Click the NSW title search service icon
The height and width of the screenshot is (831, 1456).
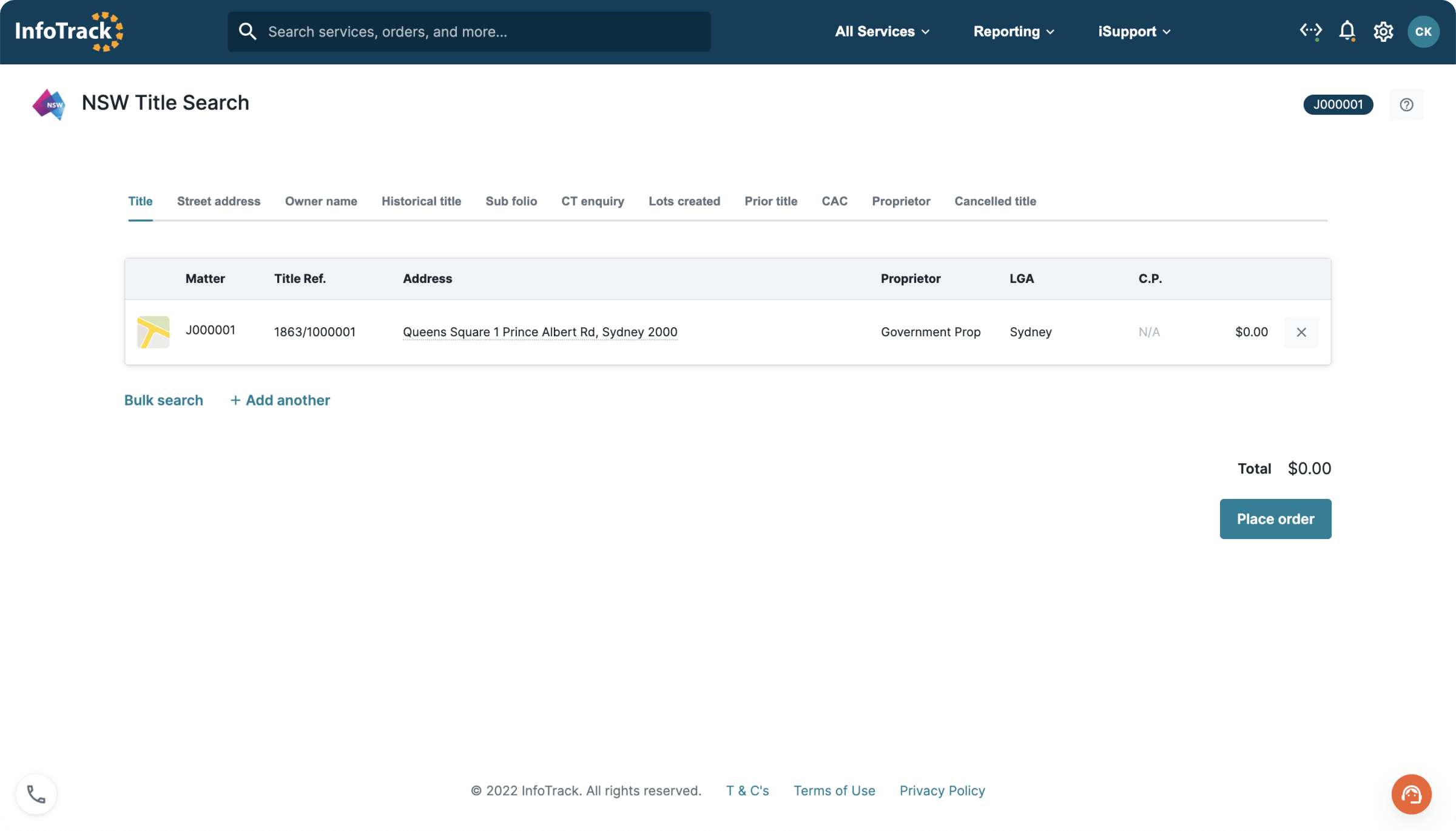coord(50,104)
